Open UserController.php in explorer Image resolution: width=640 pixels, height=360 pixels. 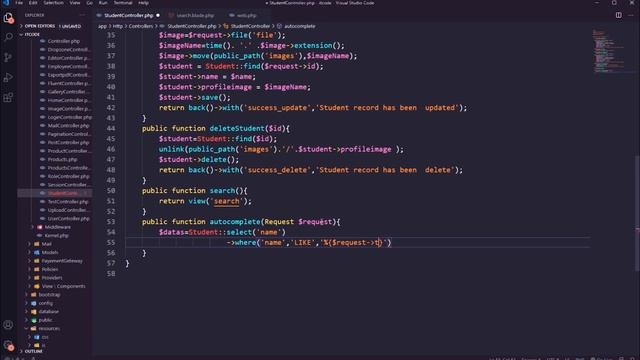tap(68, 219)
